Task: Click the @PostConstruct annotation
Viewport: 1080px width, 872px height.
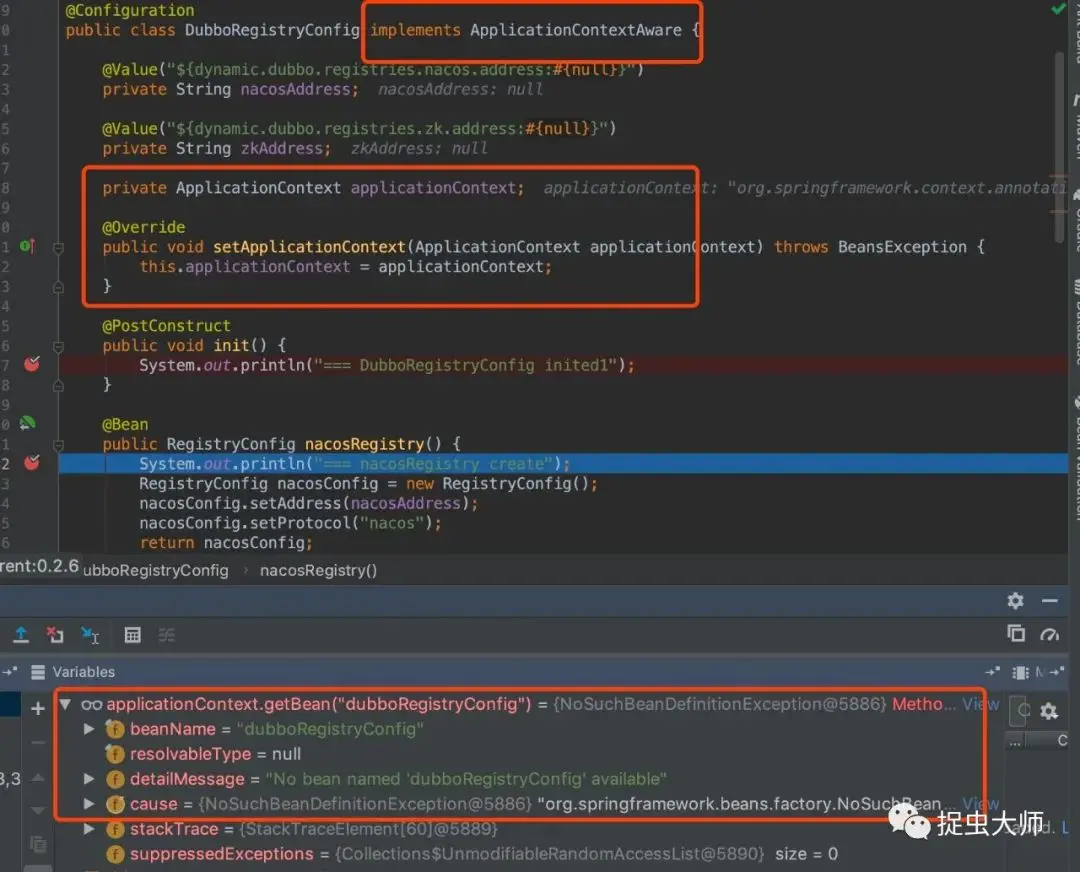Action: pyautogui.click(x=167, y=325)
